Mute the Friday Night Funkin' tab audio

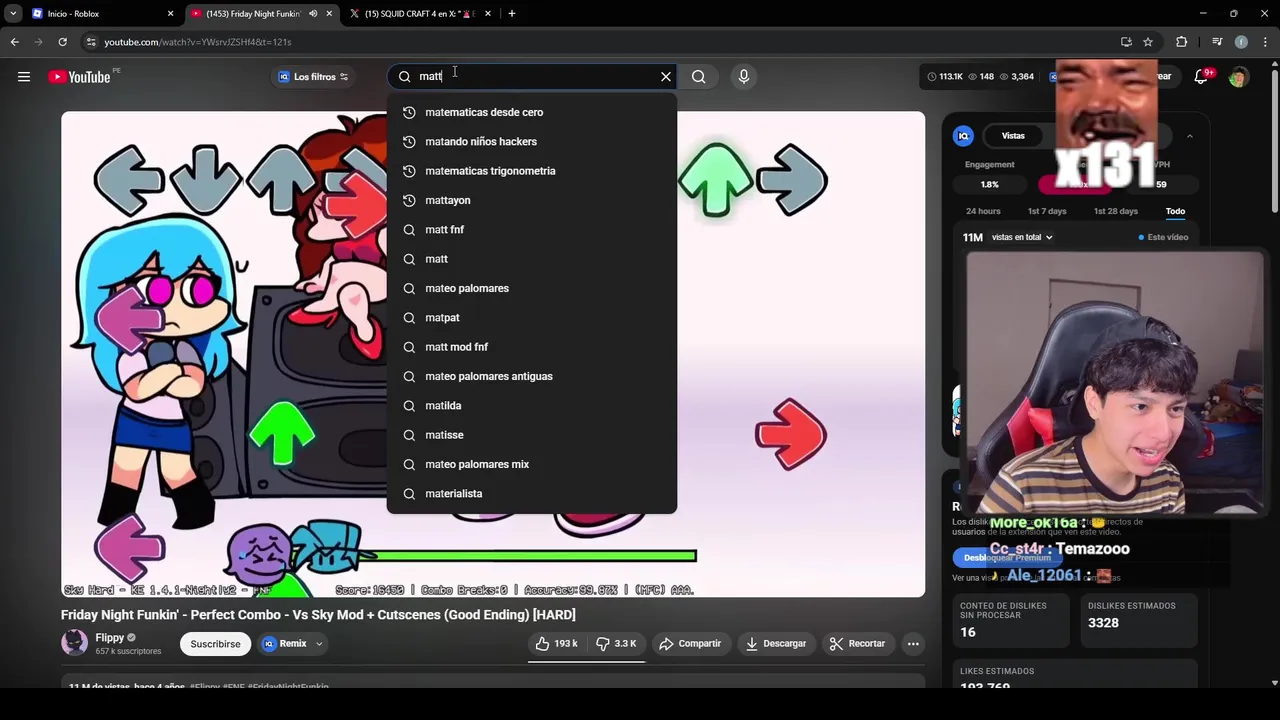coord(313,14)
